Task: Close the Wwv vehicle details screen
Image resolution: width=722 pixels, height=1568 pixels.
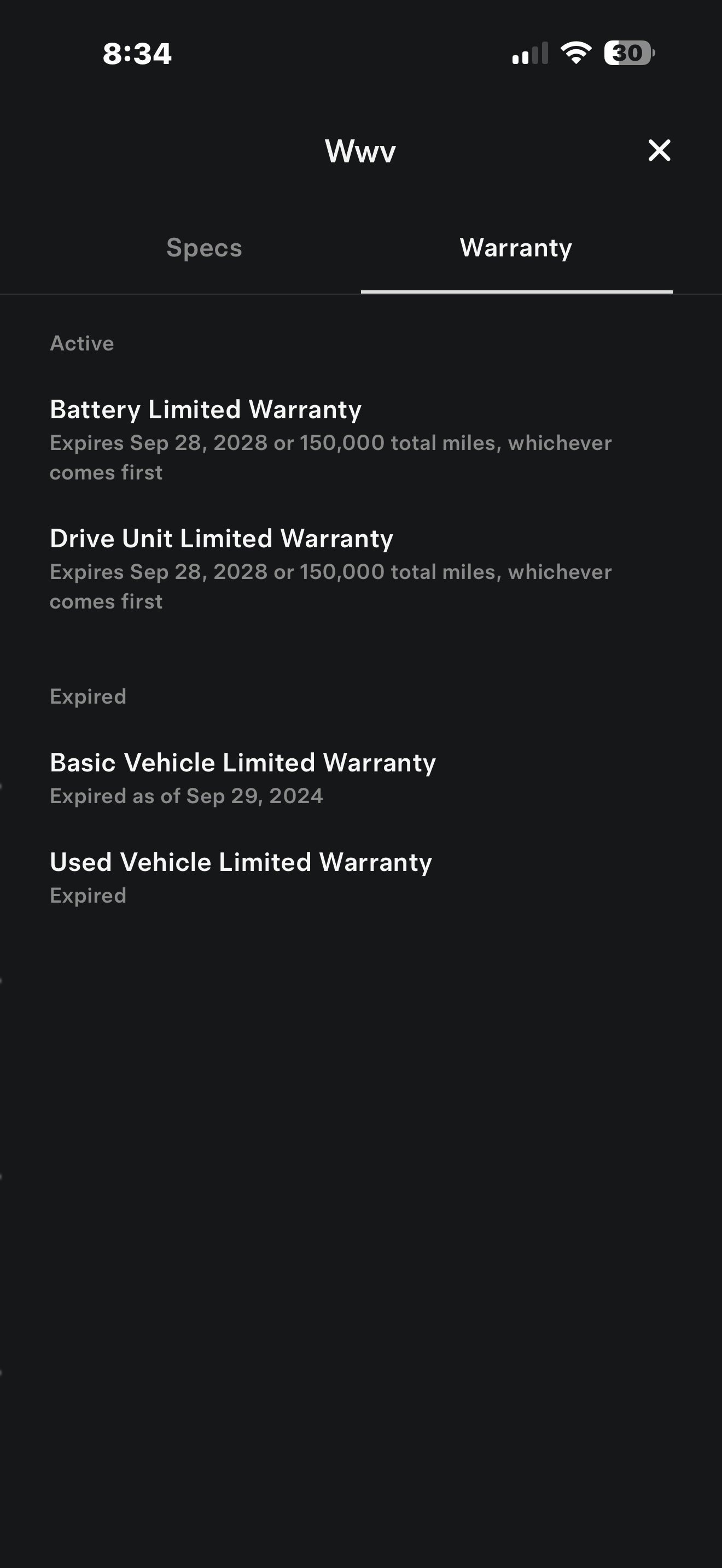Action: click(x=659, y=150)
